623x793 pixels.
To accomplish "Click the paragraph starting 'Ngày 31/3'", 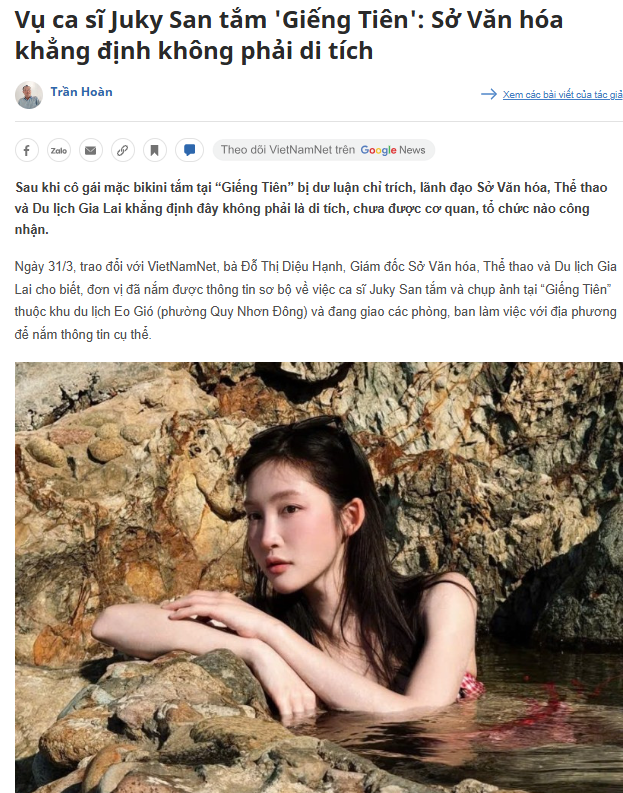I will tap(316, 300).
